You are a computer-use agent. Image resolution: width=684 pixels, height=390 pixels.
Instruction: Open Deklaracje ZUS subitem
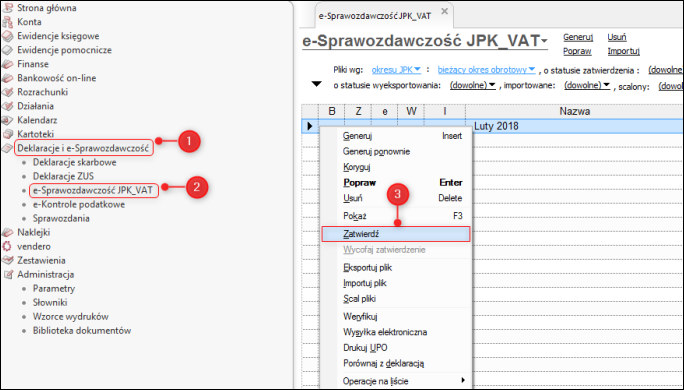[x=63, y=176]
